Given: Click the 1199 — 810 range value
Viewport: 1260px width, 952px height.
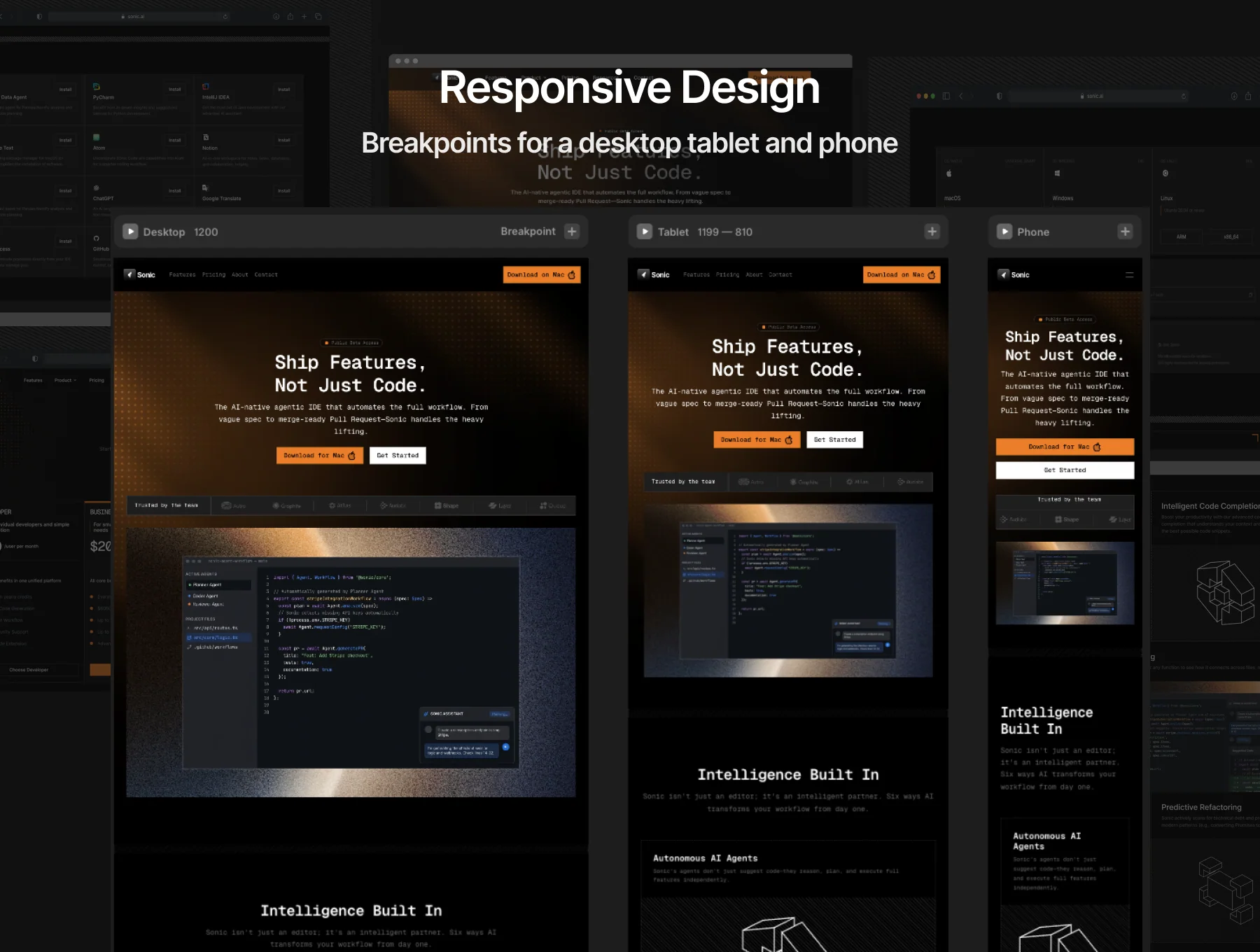Looking at the screenshot, I should tap(724, 232).
